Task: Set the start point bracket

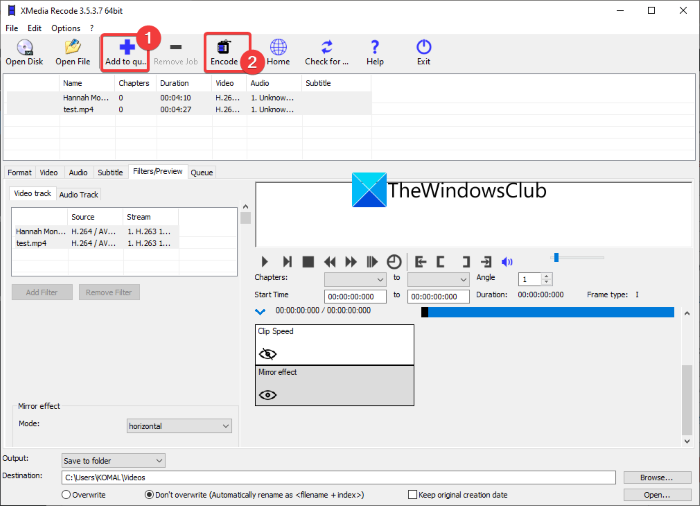Action: (440, 262)
